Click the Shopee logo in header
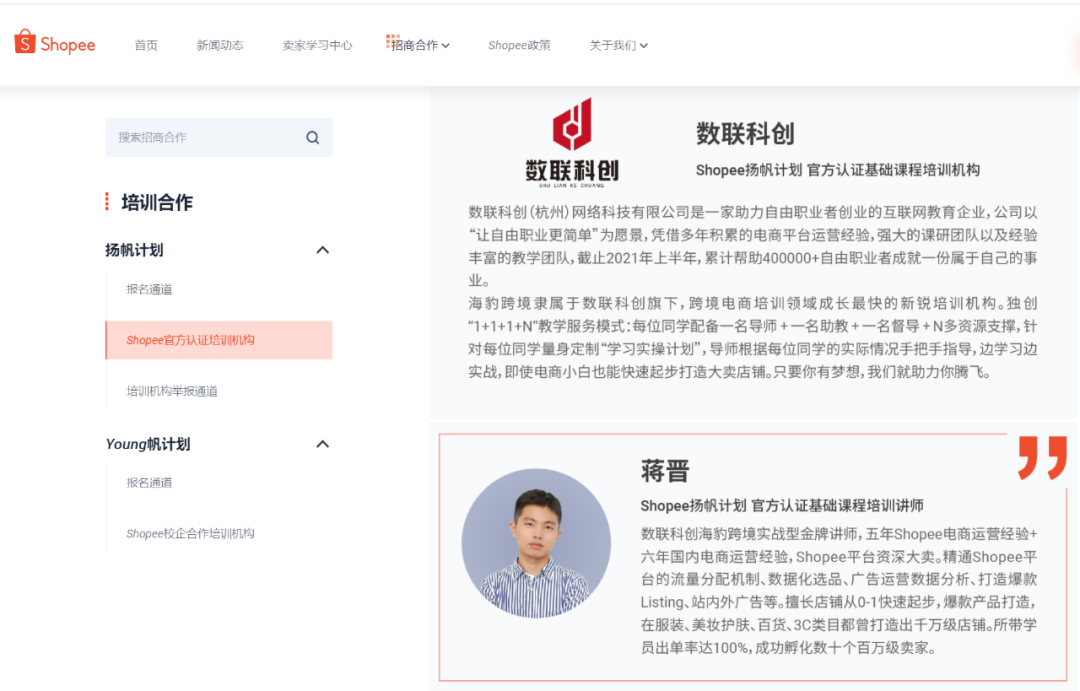1080x691 pixels. (x=54, y=43)
